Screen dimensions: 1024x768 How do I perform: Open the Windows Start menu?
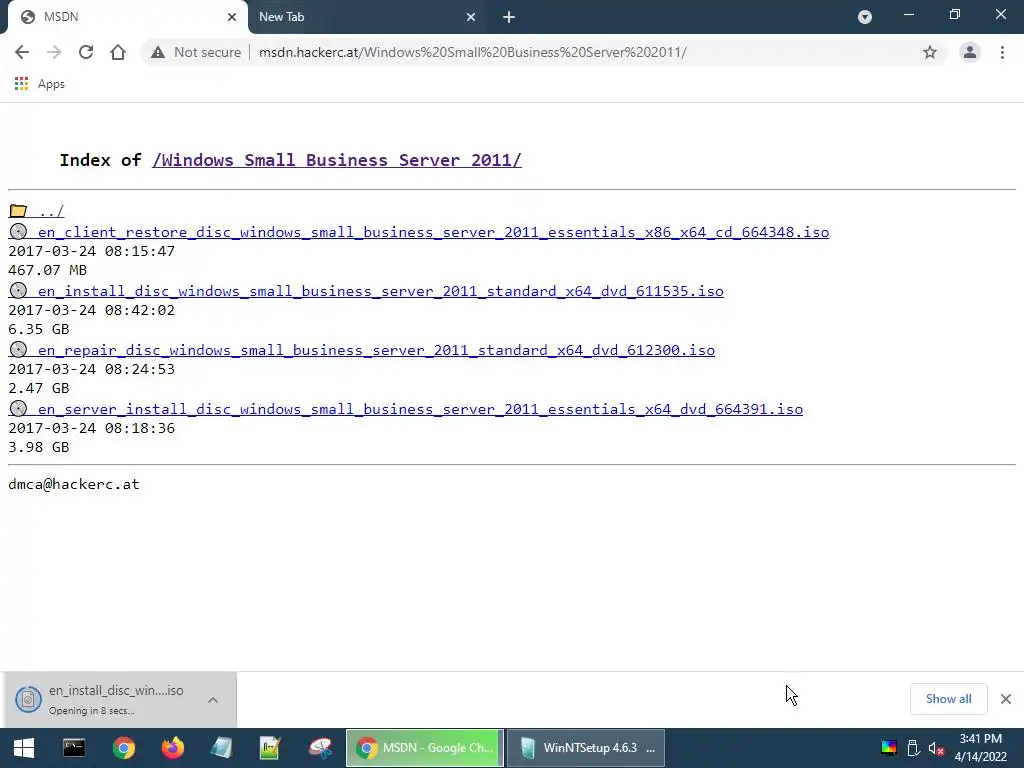pos(24,748)
